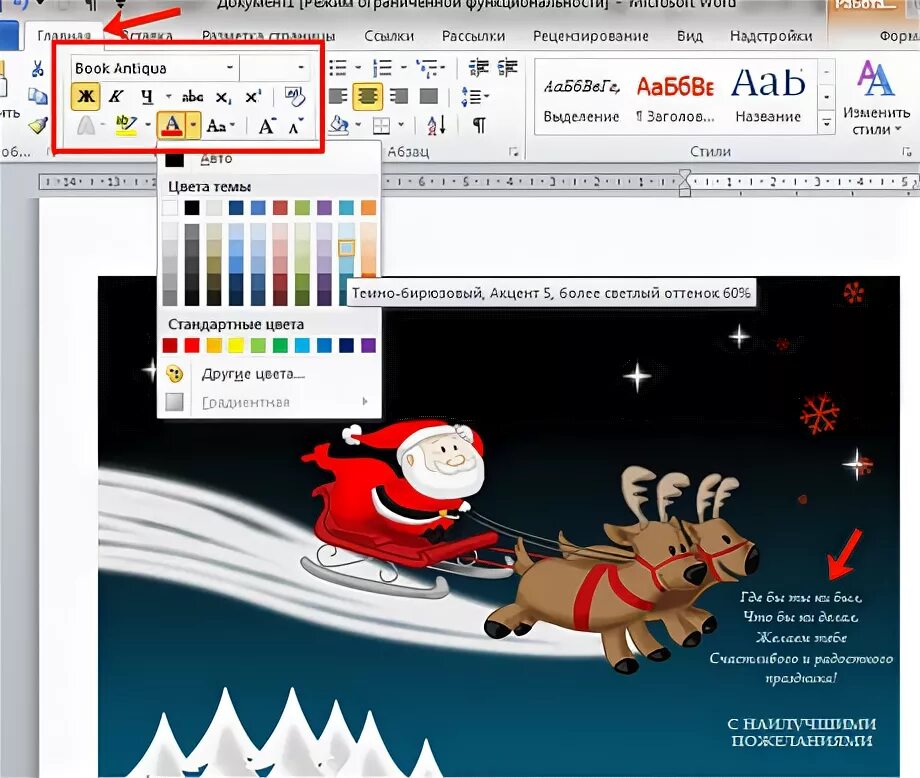Click the Shrink Font icon

[x=296, y=126]
